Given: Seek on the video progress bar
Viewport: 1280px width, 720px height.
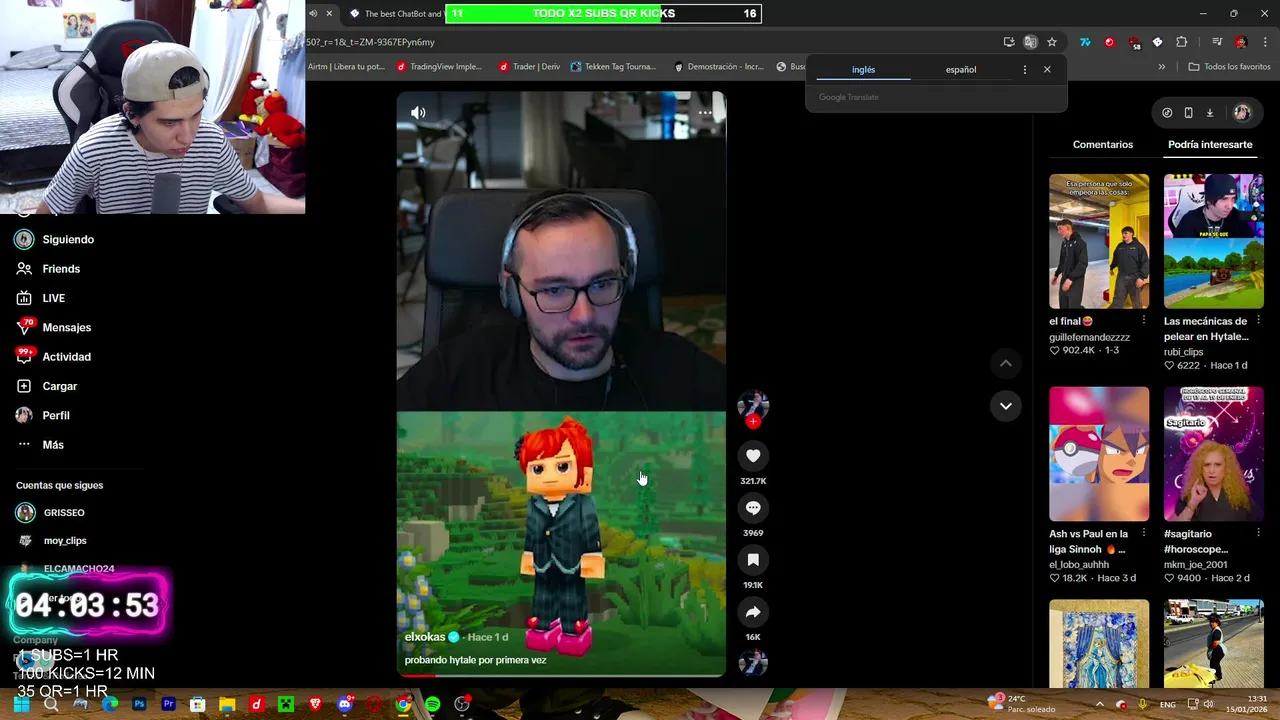Looking at the screenshot, I should tap(561, 675).
